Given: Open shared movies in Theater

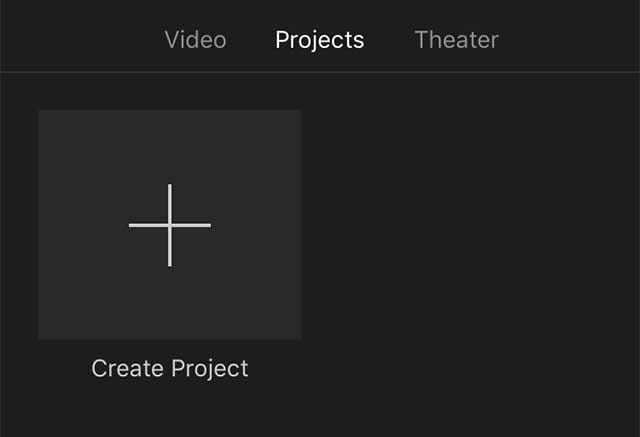Looking at the screenshot, I should [x=456, y=40].
